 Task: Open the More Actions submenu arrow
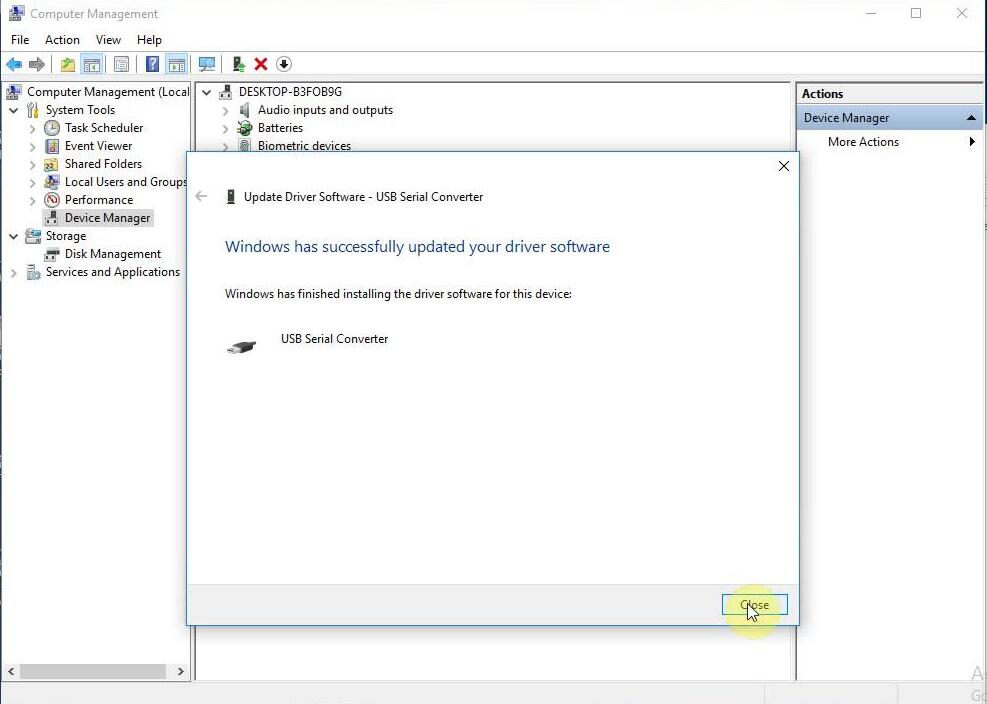972,142
